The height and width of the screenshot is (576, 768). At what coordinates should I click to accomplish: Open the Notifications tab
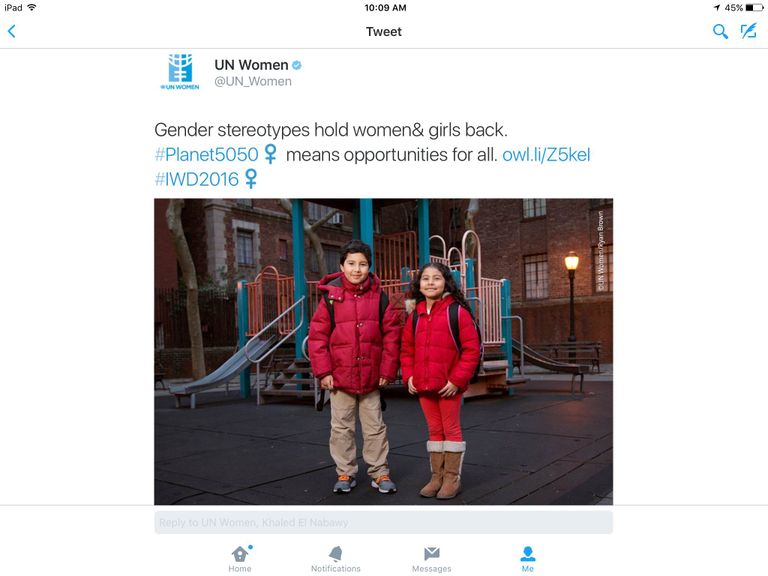click(x=336, y=558)
